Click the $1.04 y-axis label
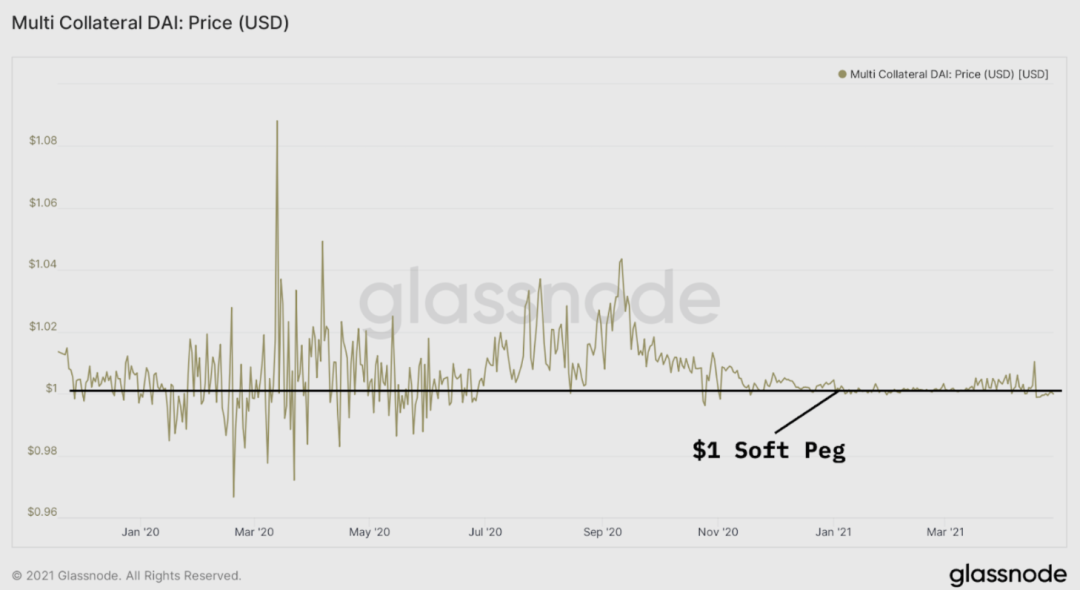The image size is (1080, 590). [43, 264]
